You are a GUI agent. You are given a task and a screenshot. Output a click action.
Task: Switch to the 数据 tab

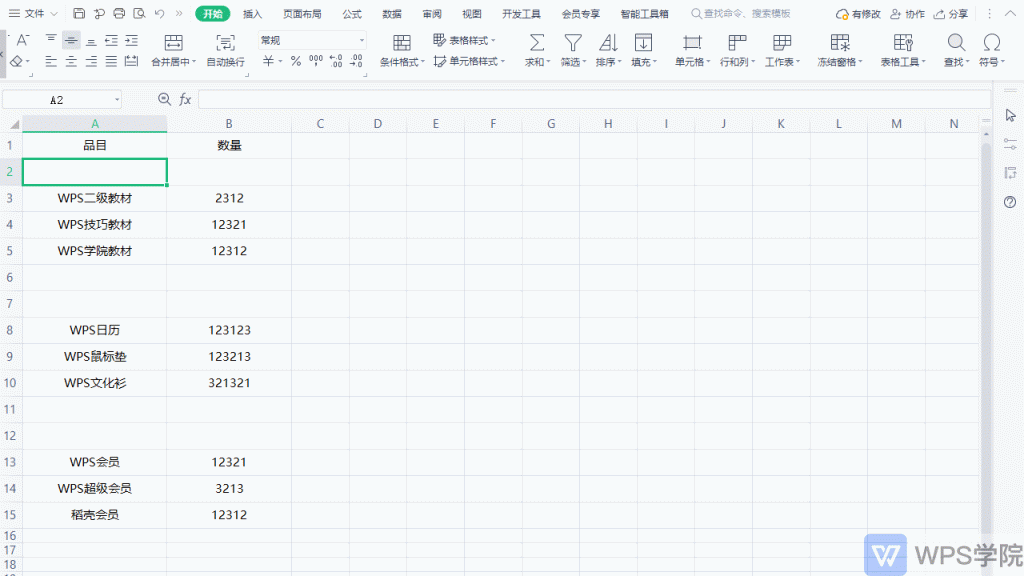(392, 14)
